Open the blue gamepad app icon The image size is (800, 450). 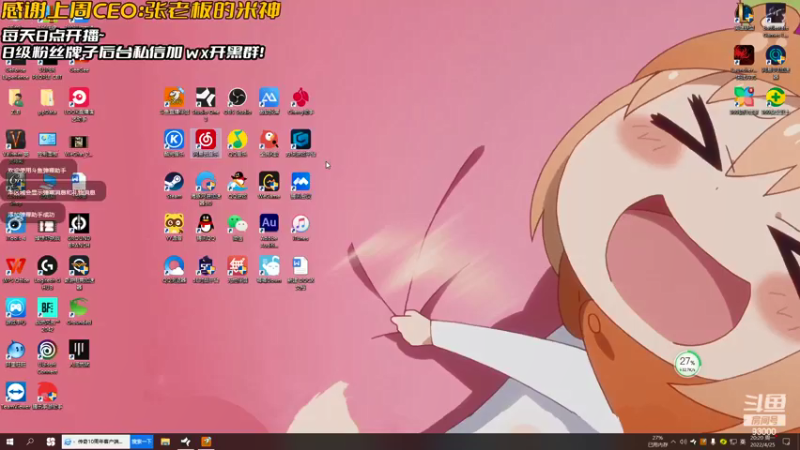(16, 308)
